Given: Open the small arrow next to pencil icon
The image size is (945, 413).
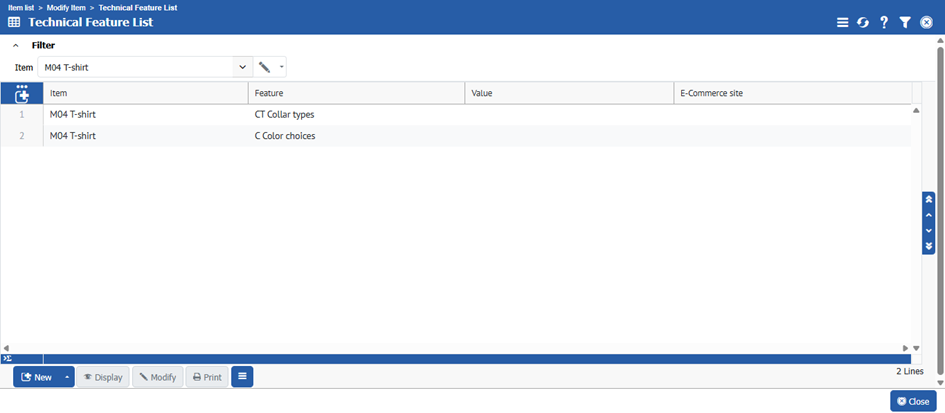Looking at the screenshot, I should [x=282, y=67].
